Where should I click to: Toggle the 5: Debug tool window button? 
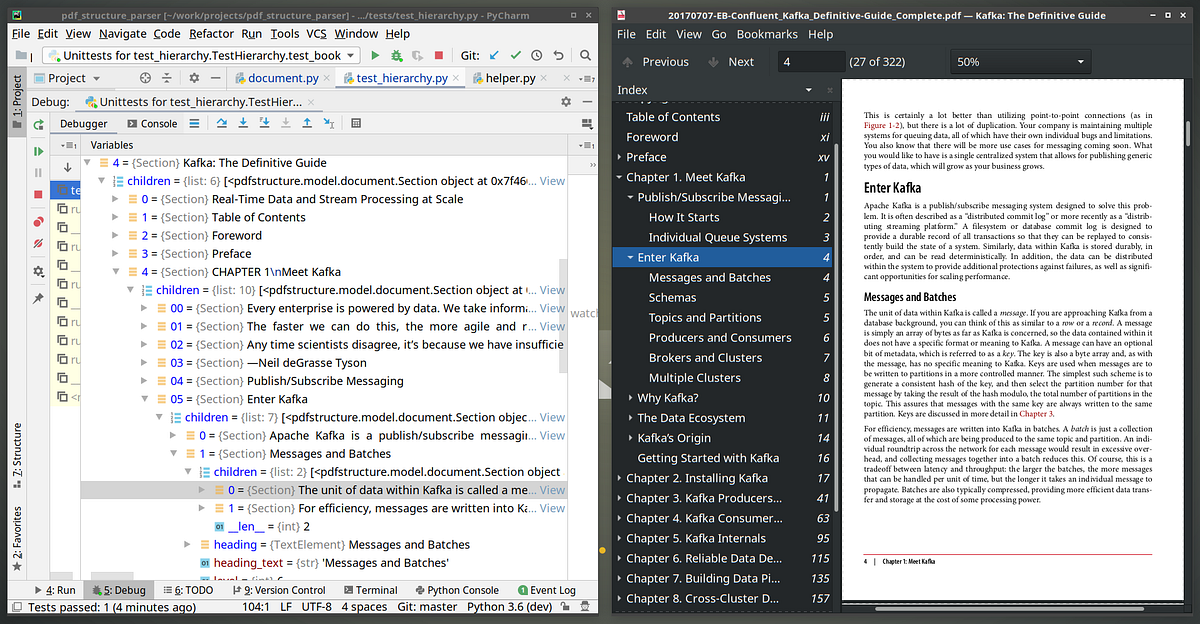click(119, 590)
